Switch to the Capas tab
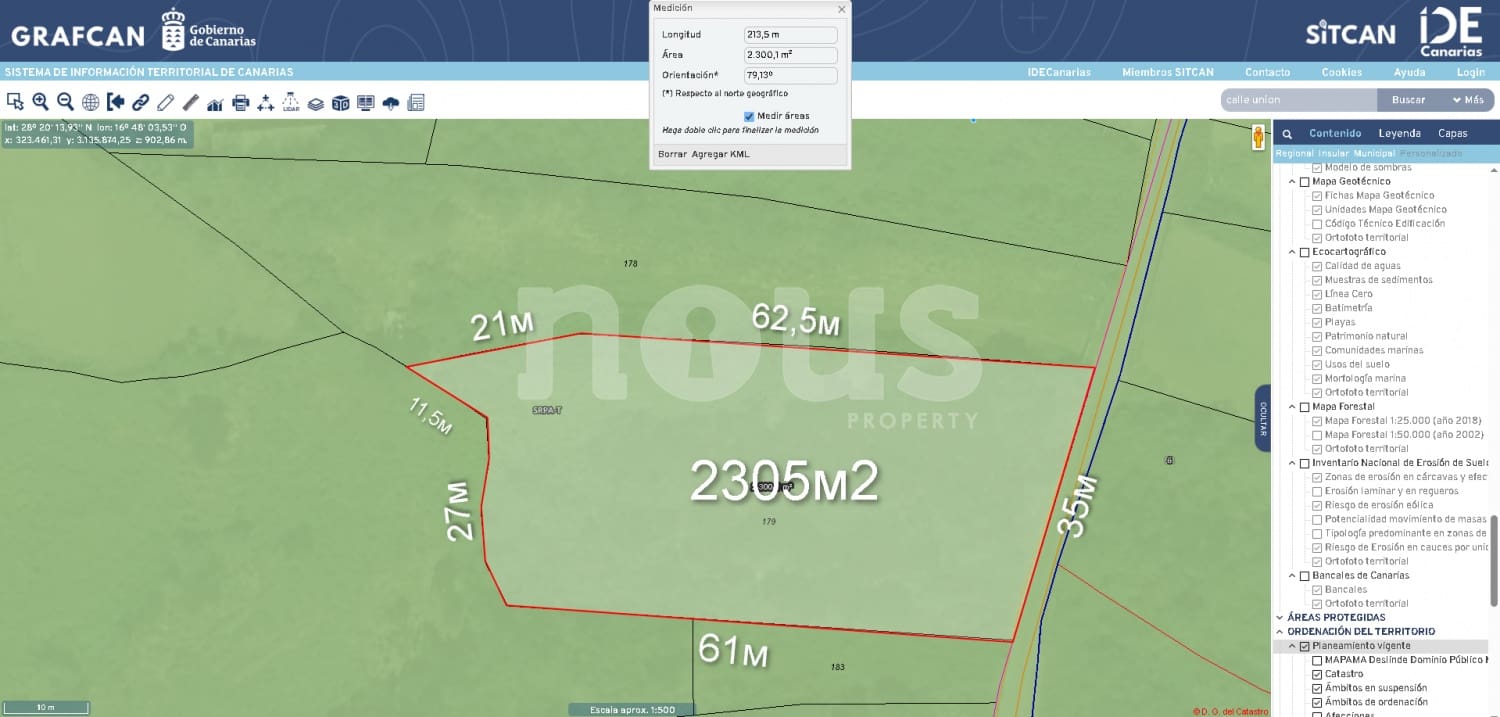The image size is (1500, 717). (1452, 133)
